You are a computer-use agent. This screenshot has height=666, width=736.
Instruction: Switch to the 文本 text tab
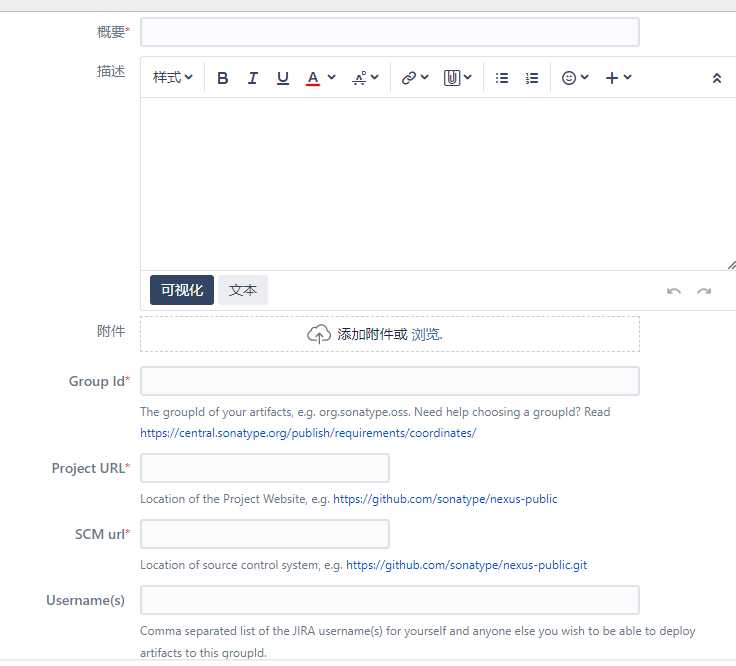point(243,290)
